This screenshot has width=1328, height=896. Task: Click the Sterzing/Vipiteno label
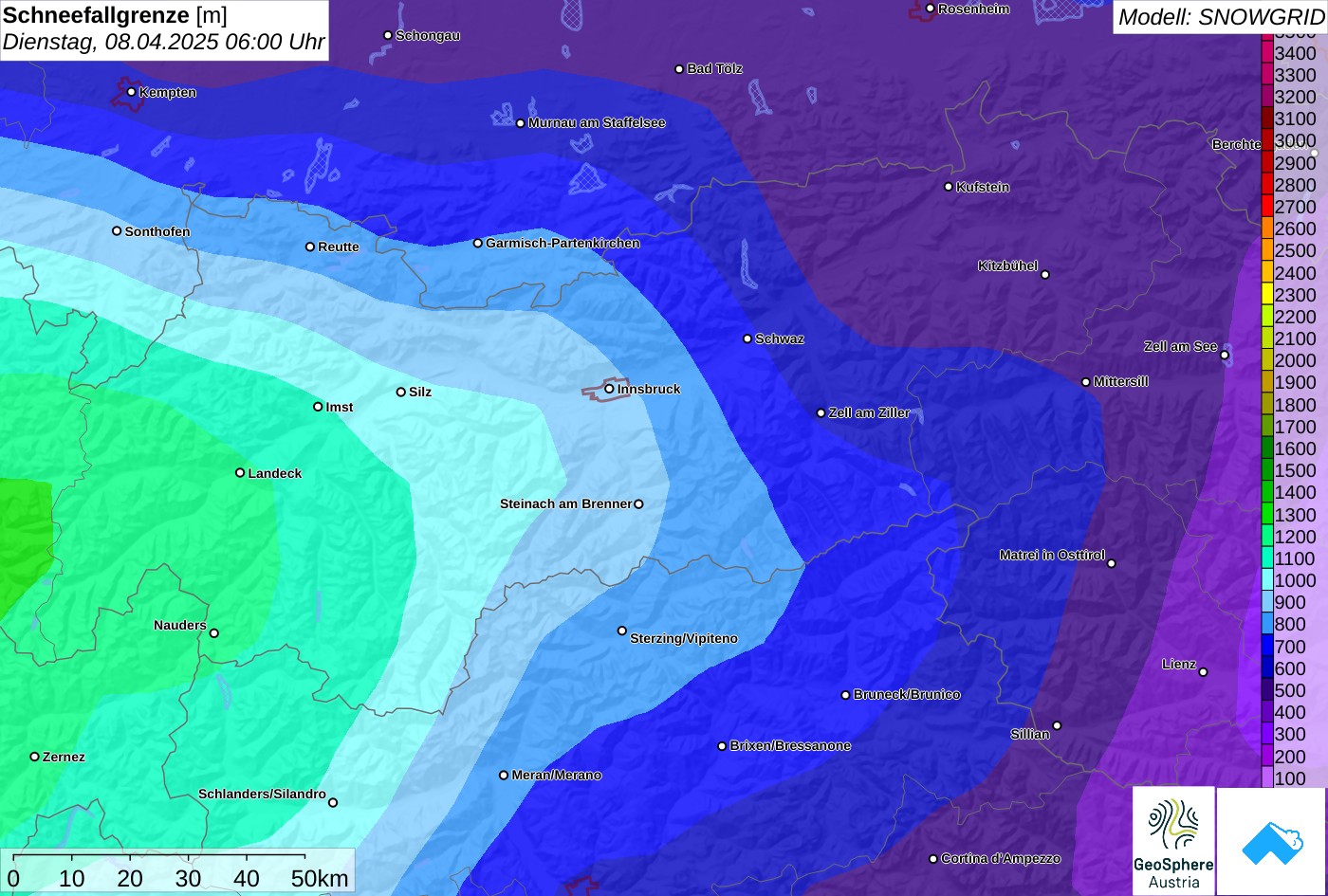[684, 639]
